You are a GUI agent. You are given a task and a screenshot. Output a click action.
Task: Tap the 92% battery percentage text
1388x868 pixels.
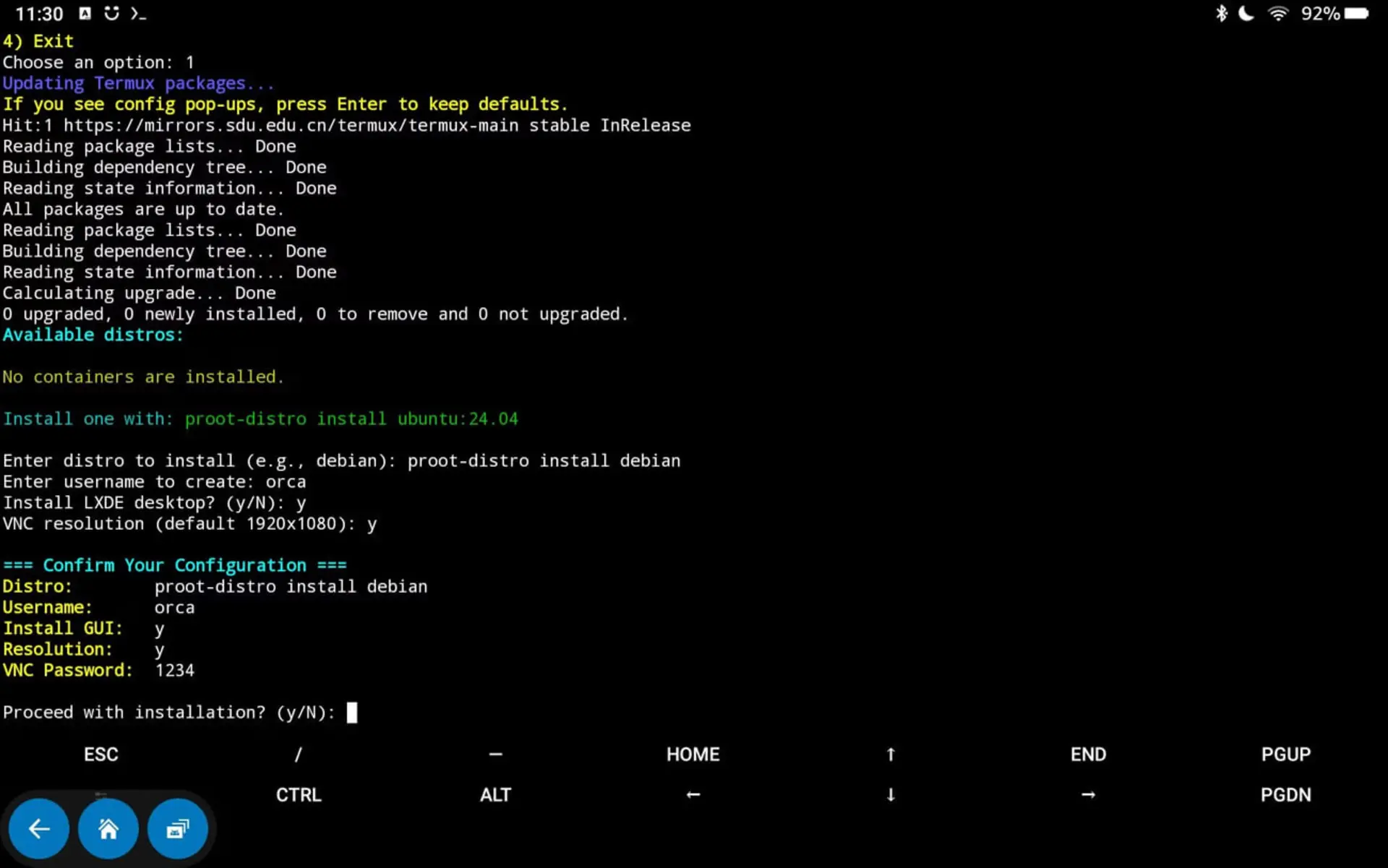tap(1320, 14)
